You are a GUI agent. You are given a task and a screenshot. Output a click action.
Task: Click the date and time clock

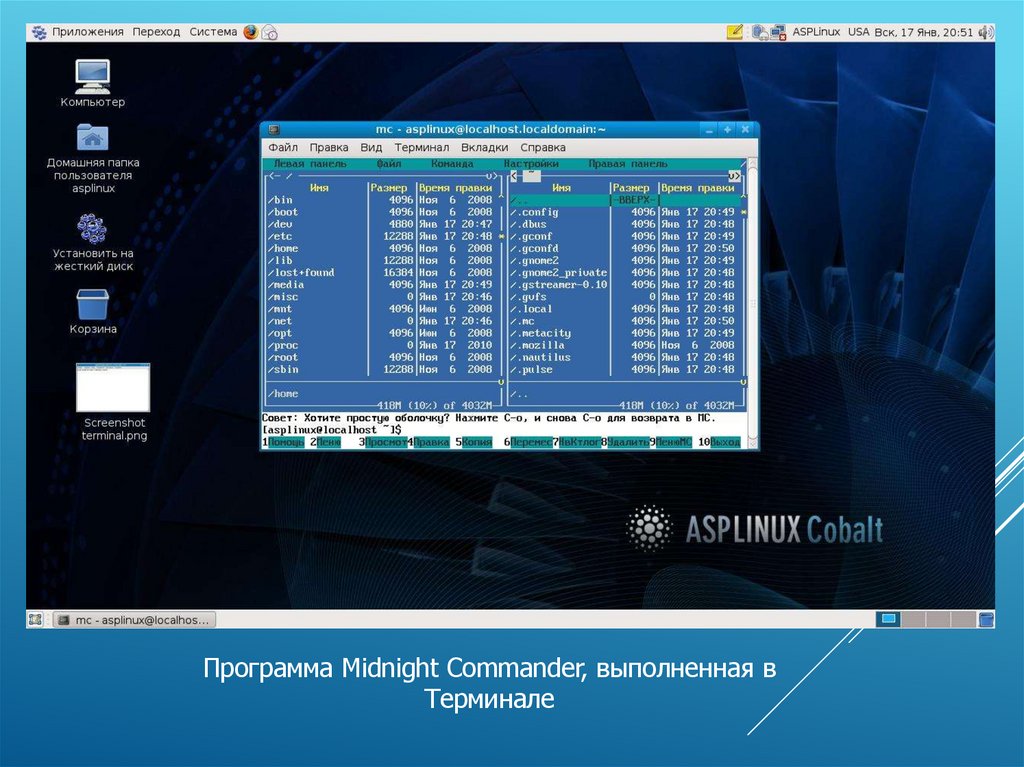tap(924, 32)
